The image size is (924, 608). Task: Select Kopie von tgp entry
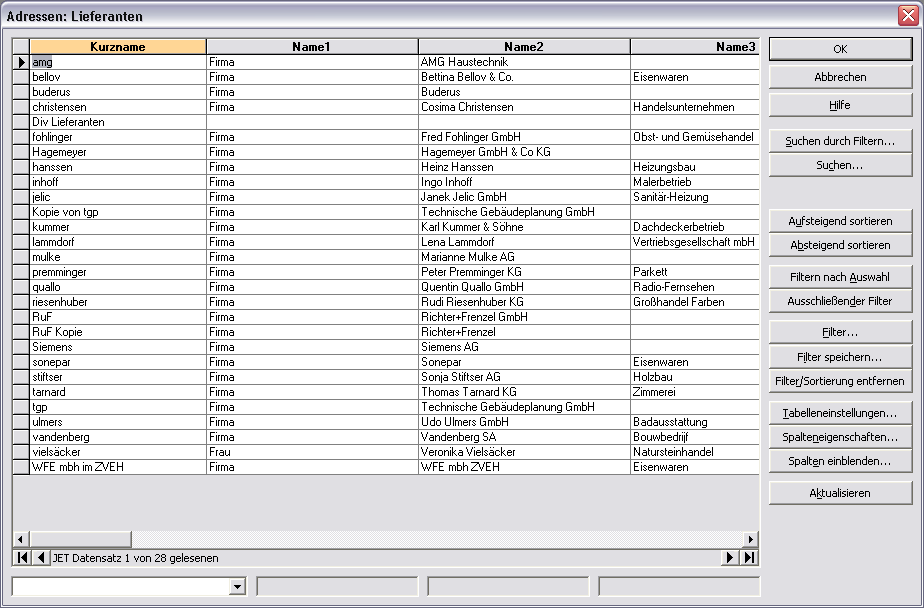[118, 212]
